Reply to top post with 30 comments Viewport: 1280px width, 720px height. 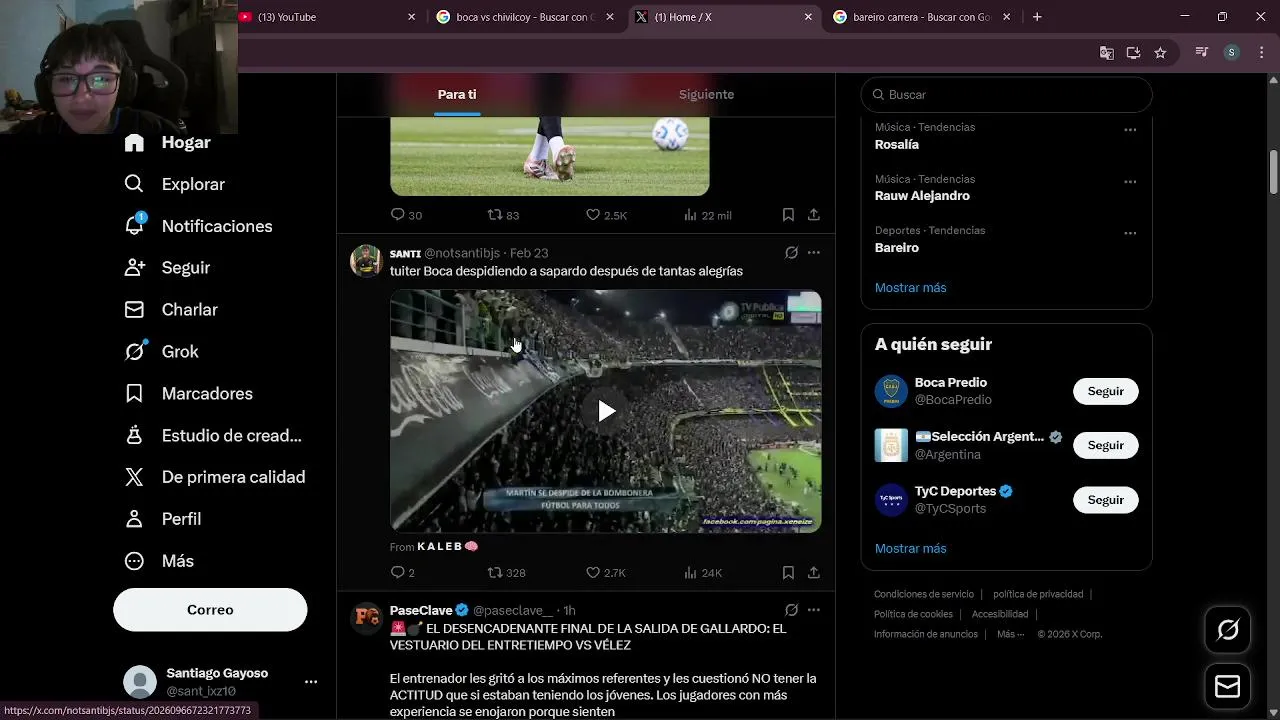(405, 215)
